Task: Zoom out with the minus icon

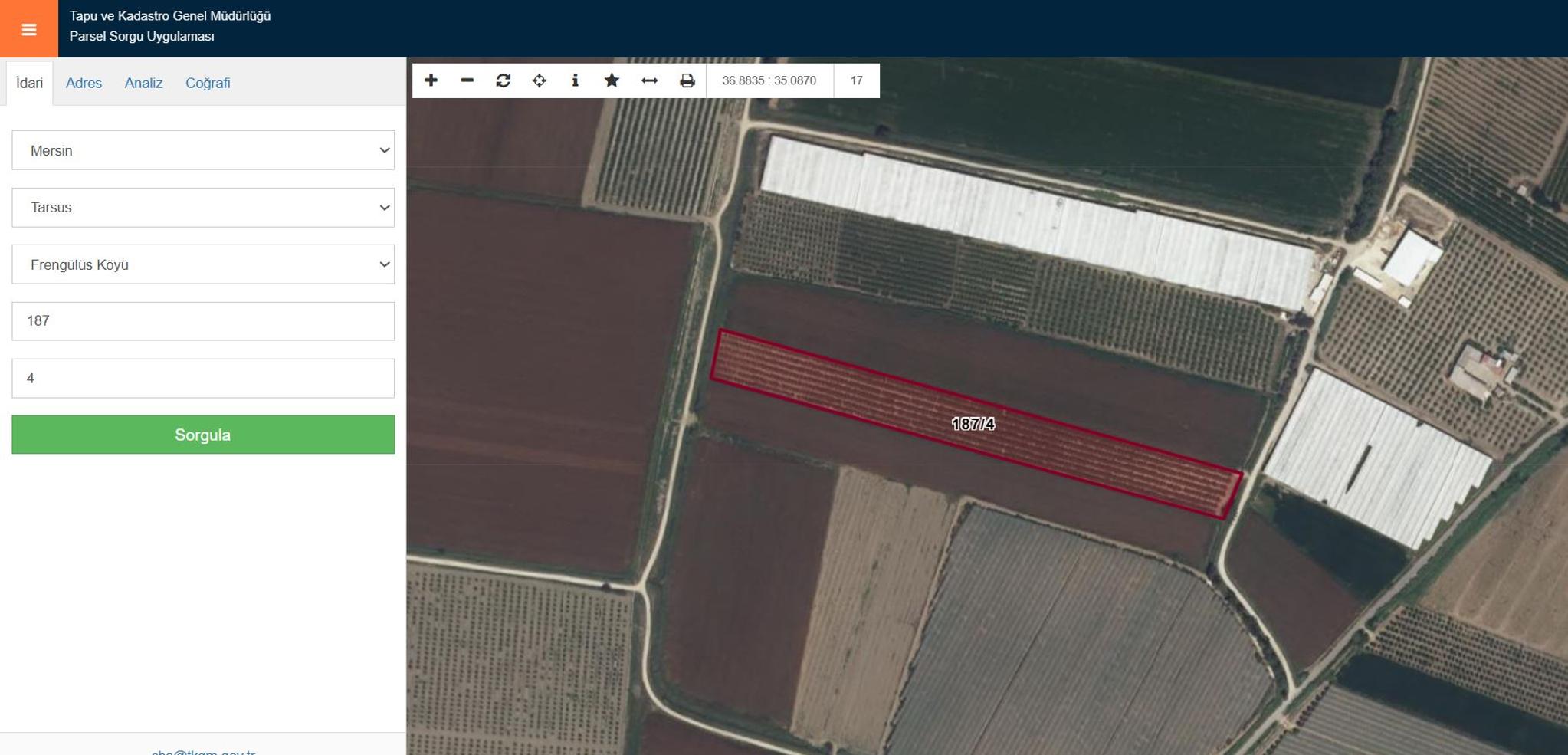Action: (467, 80)
